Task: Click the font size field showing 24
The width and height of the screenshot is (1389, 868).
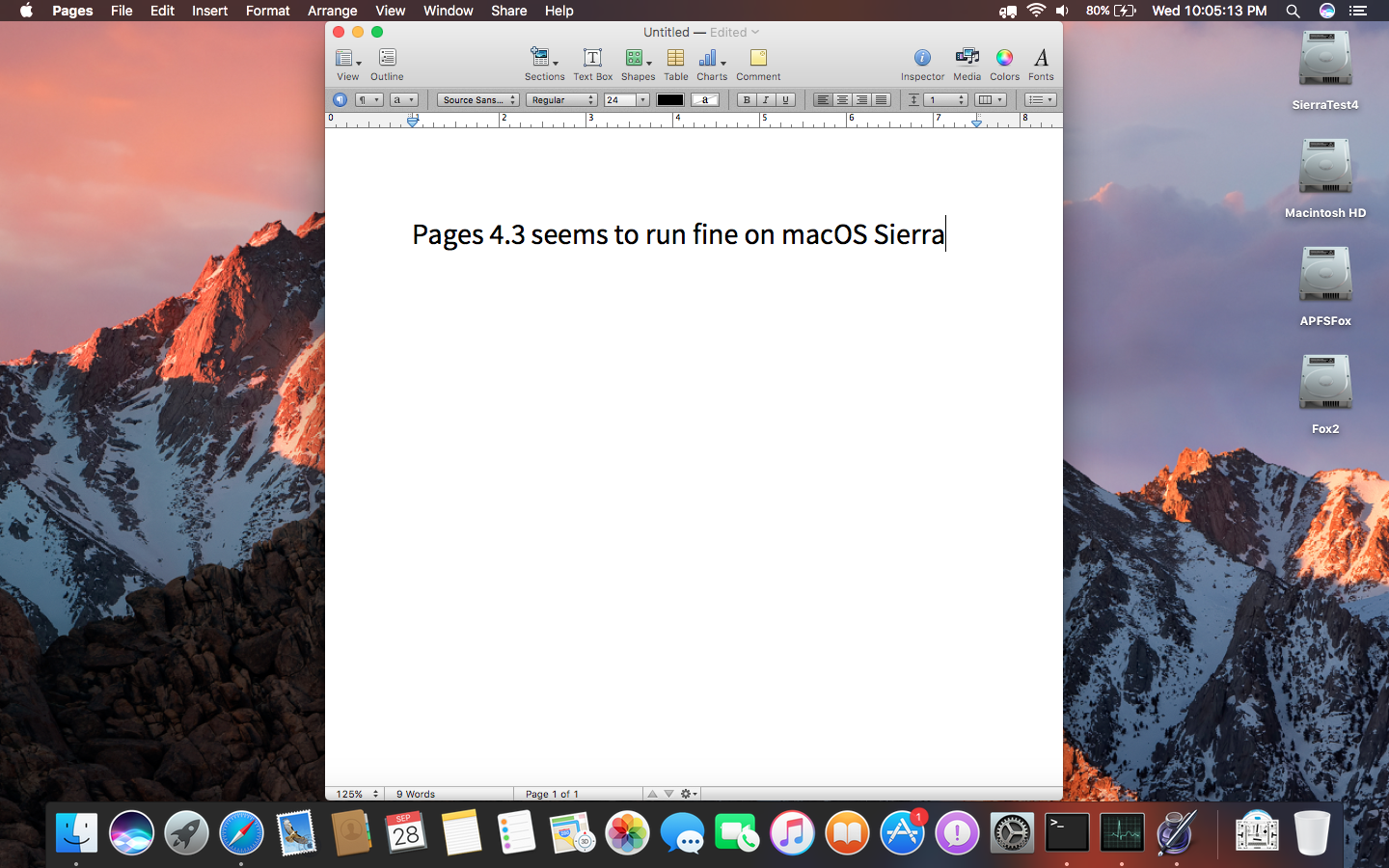Action: click(619, 99)
